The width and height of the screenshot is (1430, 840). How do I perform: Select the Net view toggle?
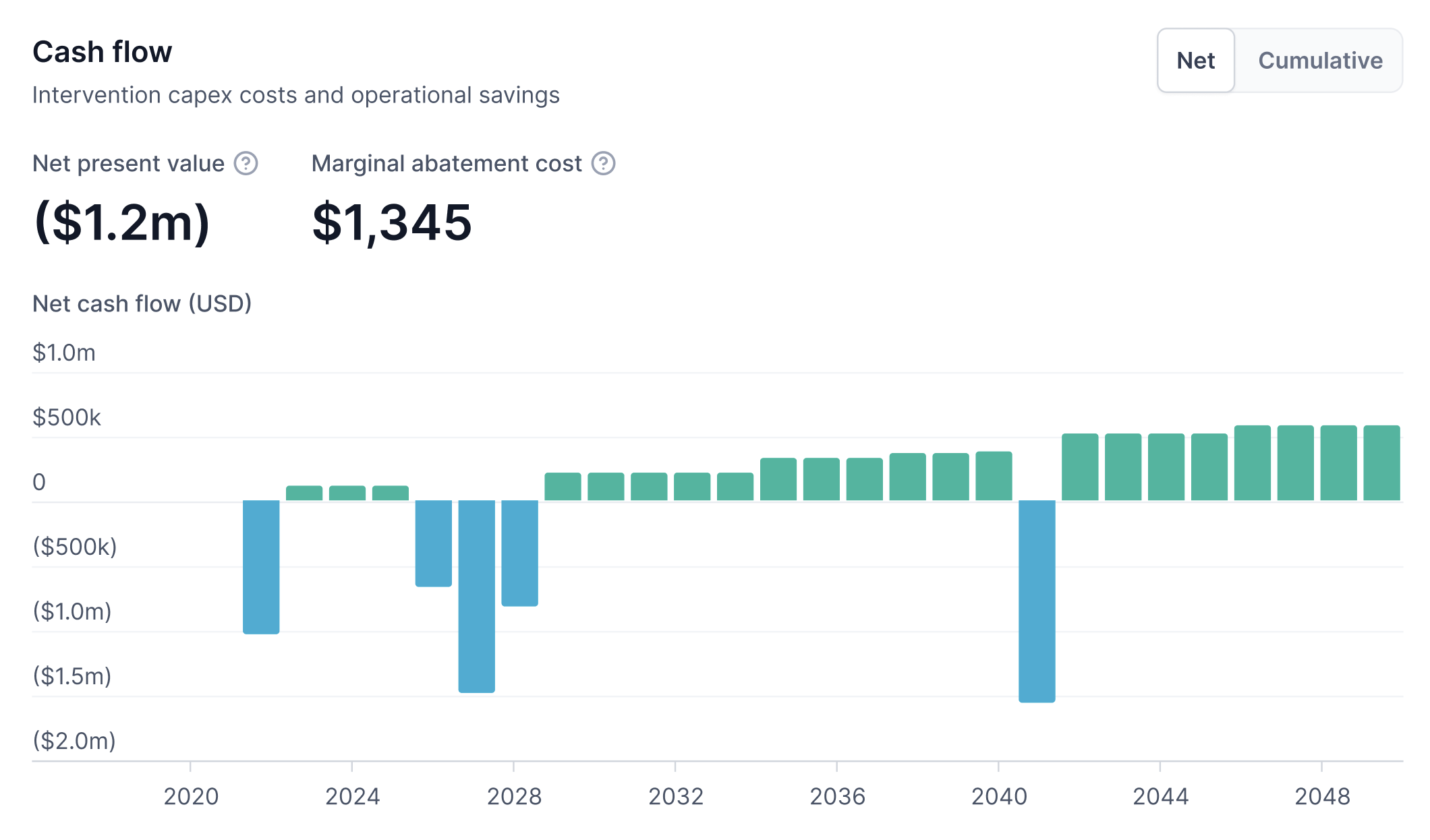tap(1195, 61)
